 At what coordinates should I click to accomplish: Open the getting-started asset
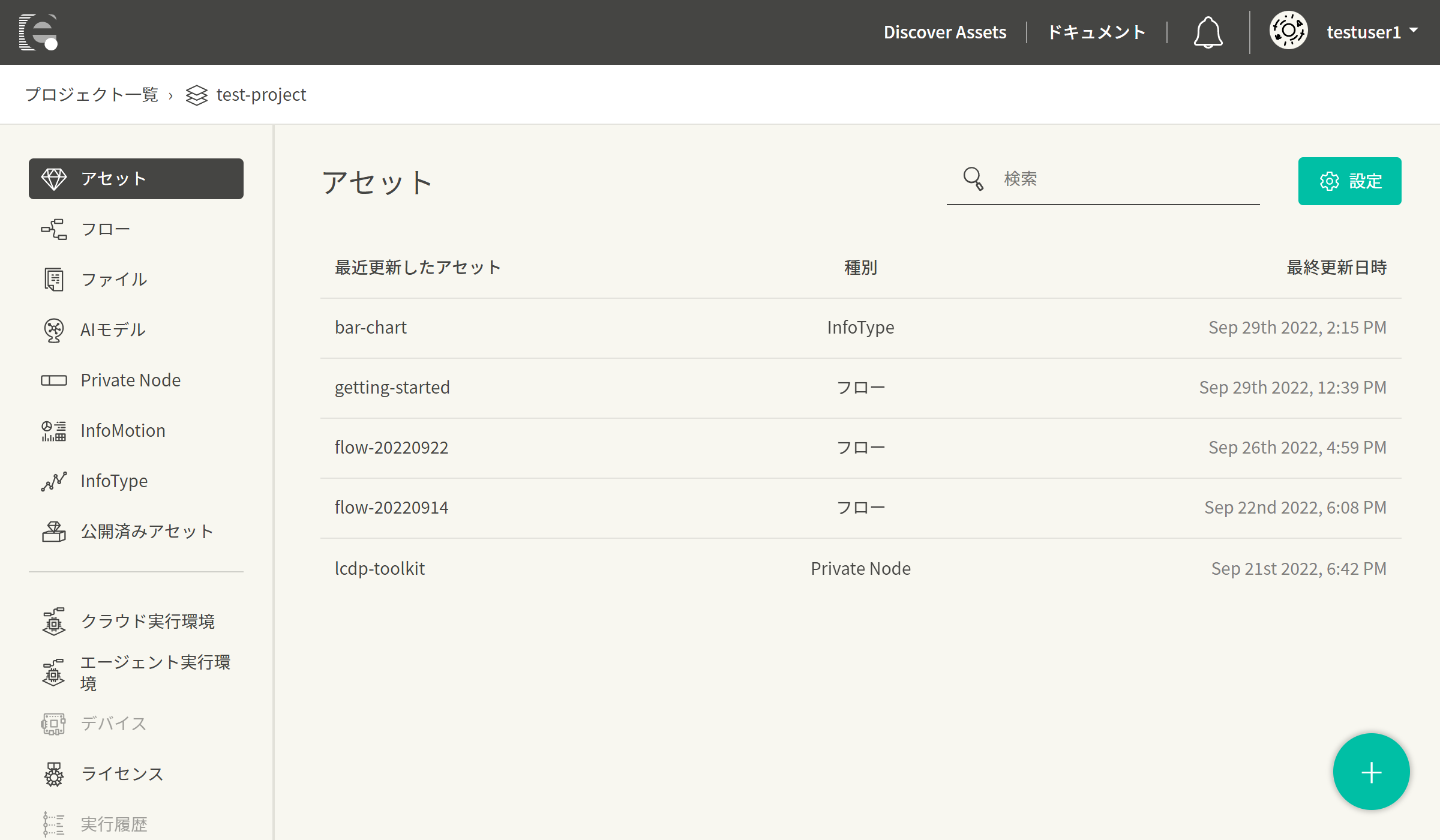click(x=392, y=388)
